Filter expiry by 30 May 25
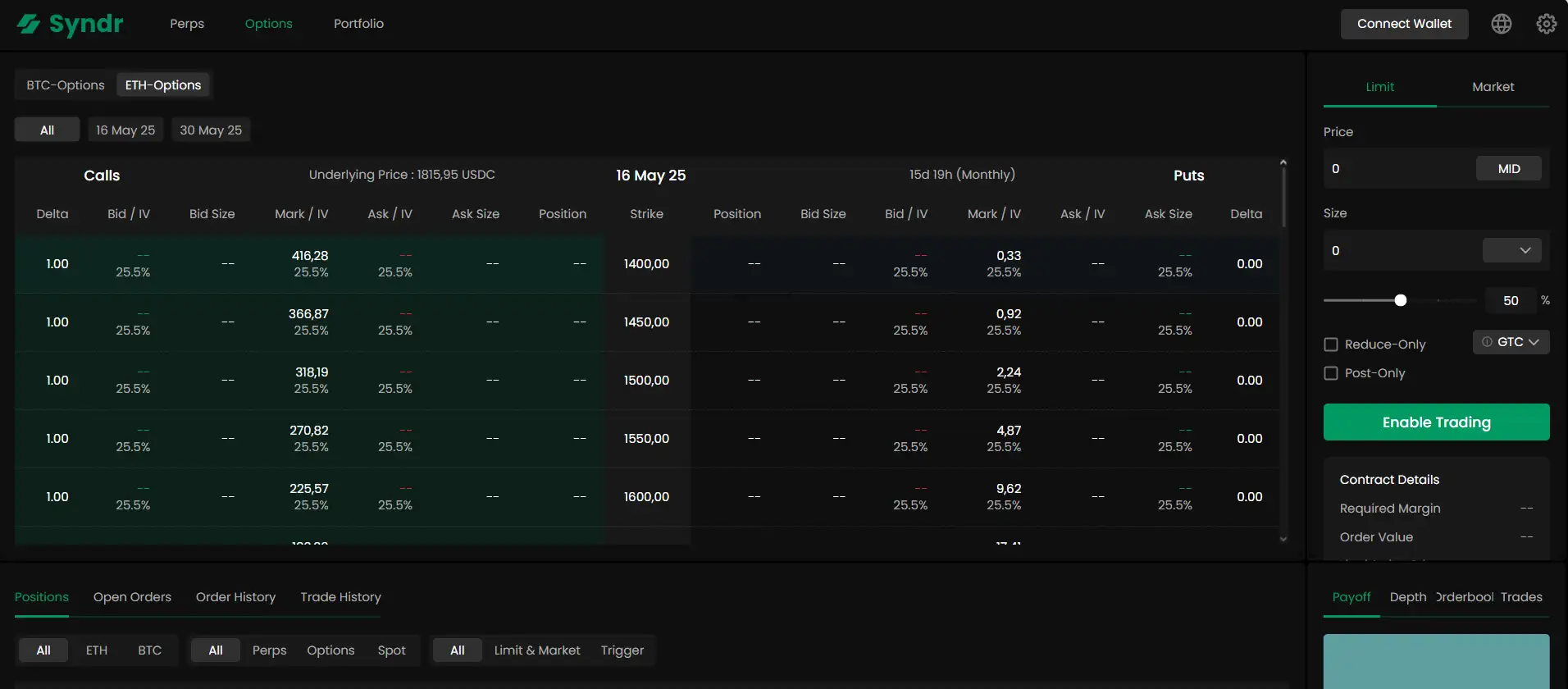Image resolution: width=1568 pixels, height=689 pixels. pyautogui.click(x=211, y=130)
